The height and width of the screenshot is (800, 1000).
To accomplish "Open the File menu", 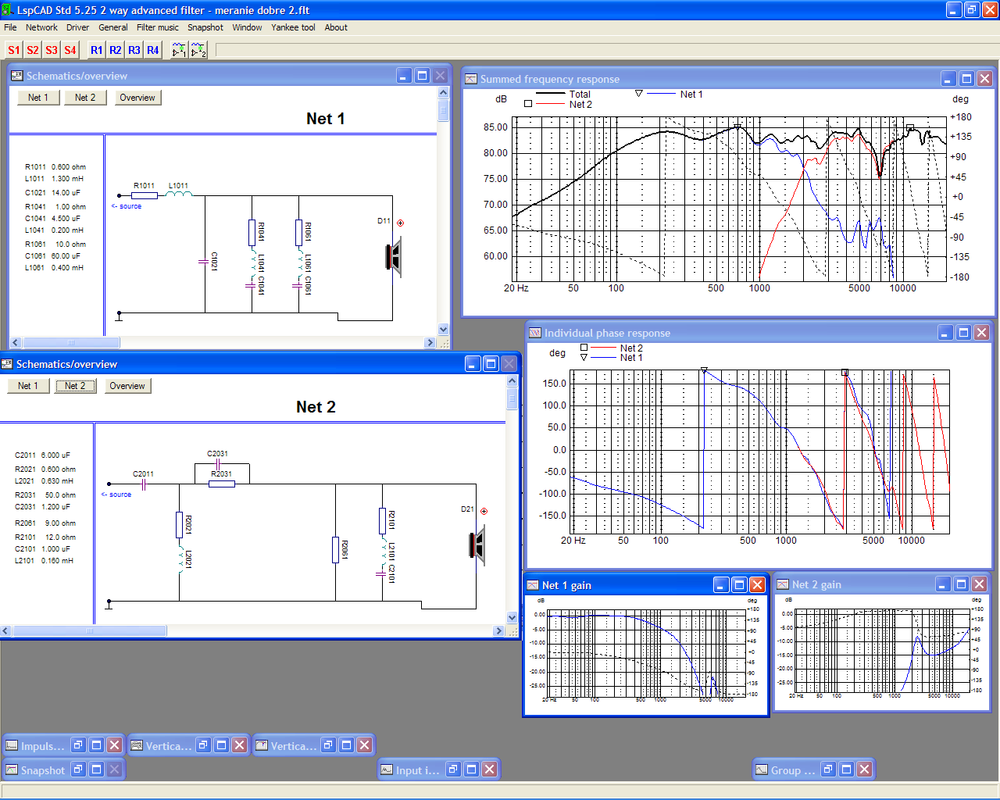I will (x=10, y=27).
